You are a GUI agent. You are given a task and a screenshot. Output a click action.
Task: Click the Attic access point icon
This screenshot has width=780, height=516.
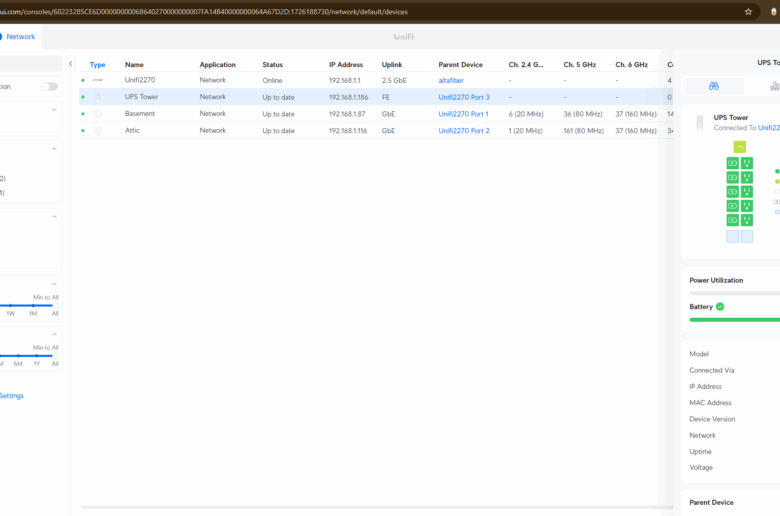tap(98, 131)
